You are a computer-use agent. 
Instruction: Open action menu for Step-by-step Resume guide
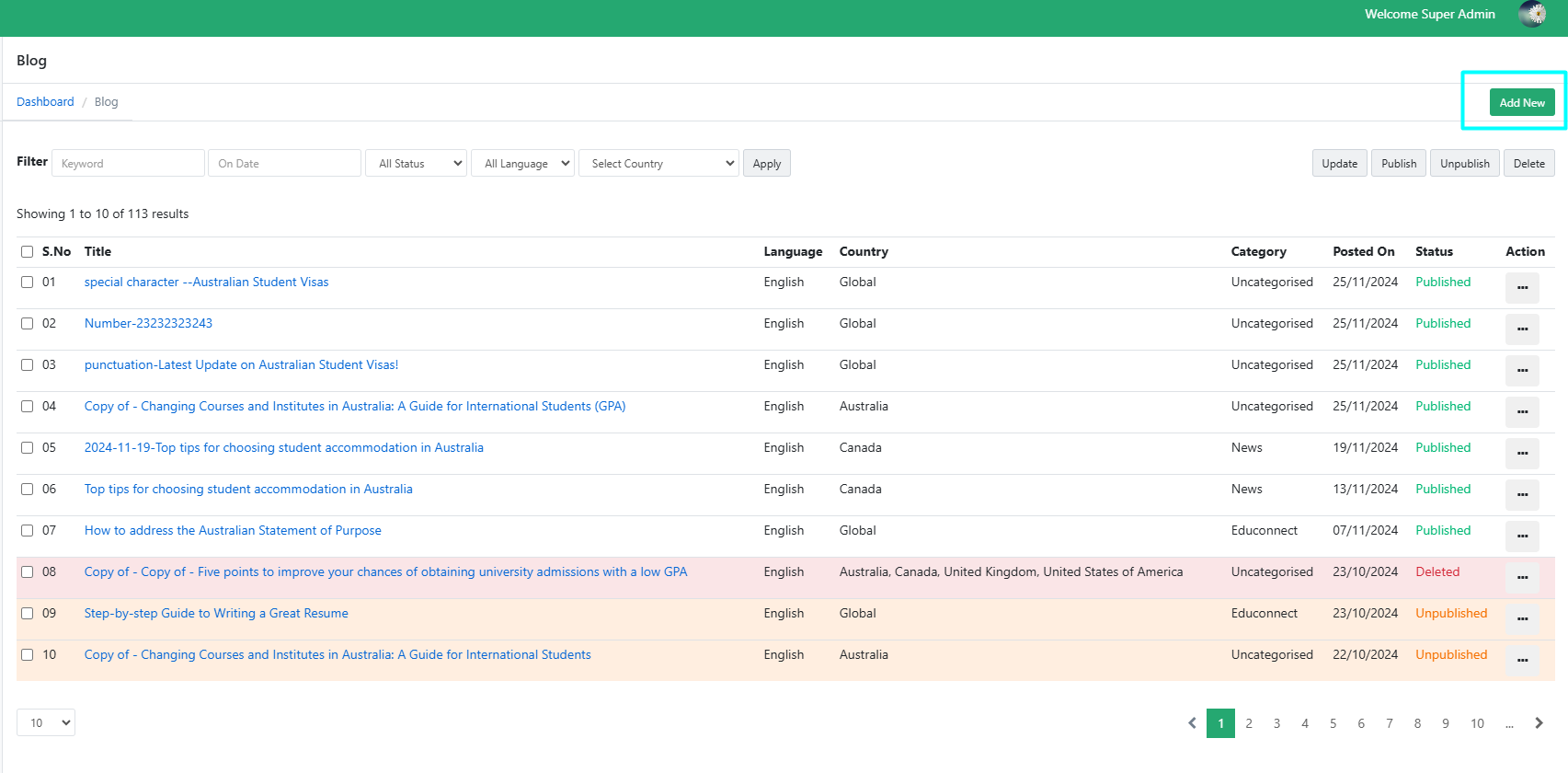point(1522,619)
